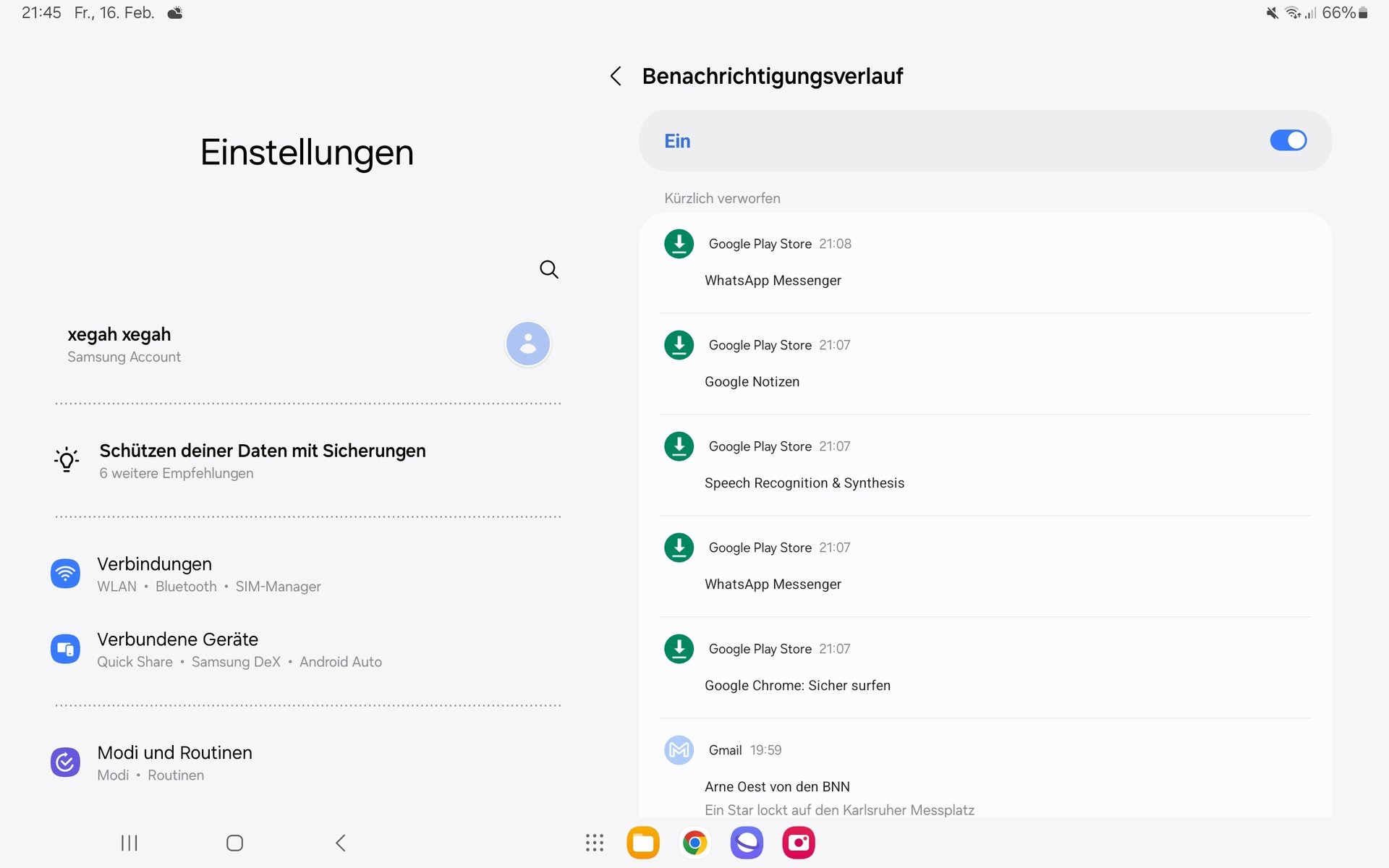Screen dimensions: 1389x868
Task: Tap the home navigation button
Action: coord(234,843)
